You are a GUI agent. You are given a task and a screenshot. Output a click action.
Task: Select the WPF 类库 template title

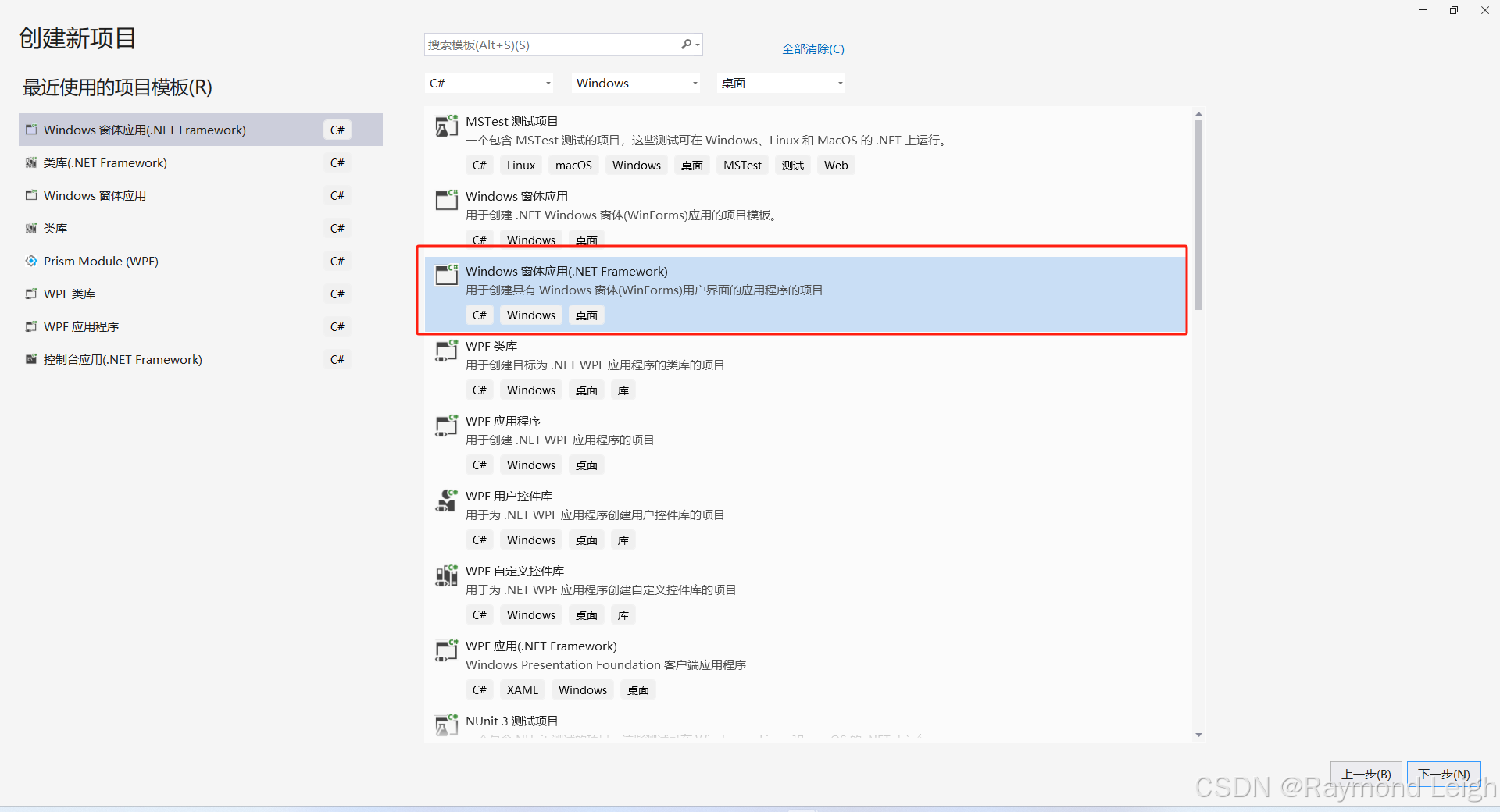(491, 346)
